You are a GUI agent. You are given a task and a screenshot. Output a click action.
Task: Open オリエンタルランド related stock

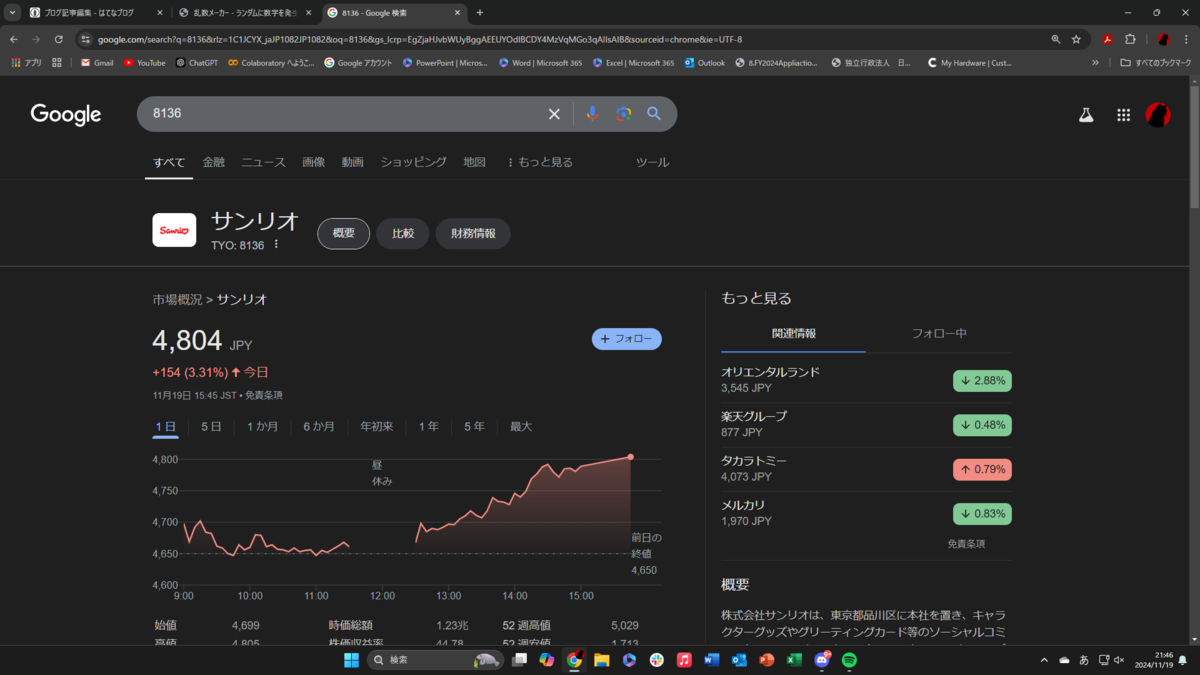point(866,380)
